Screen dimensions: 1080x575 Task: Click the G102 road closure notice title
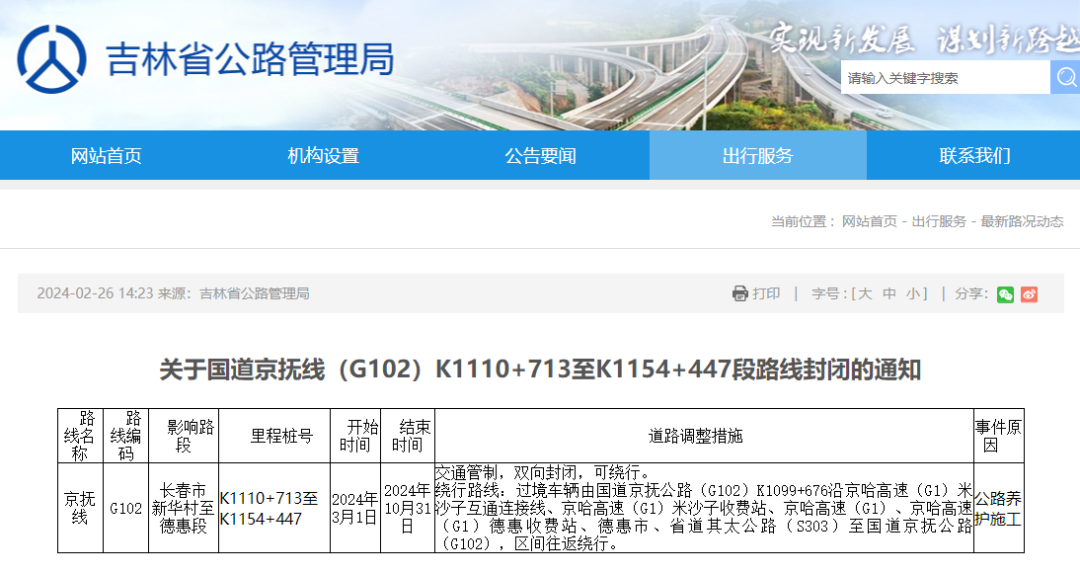tap(540, 370)
